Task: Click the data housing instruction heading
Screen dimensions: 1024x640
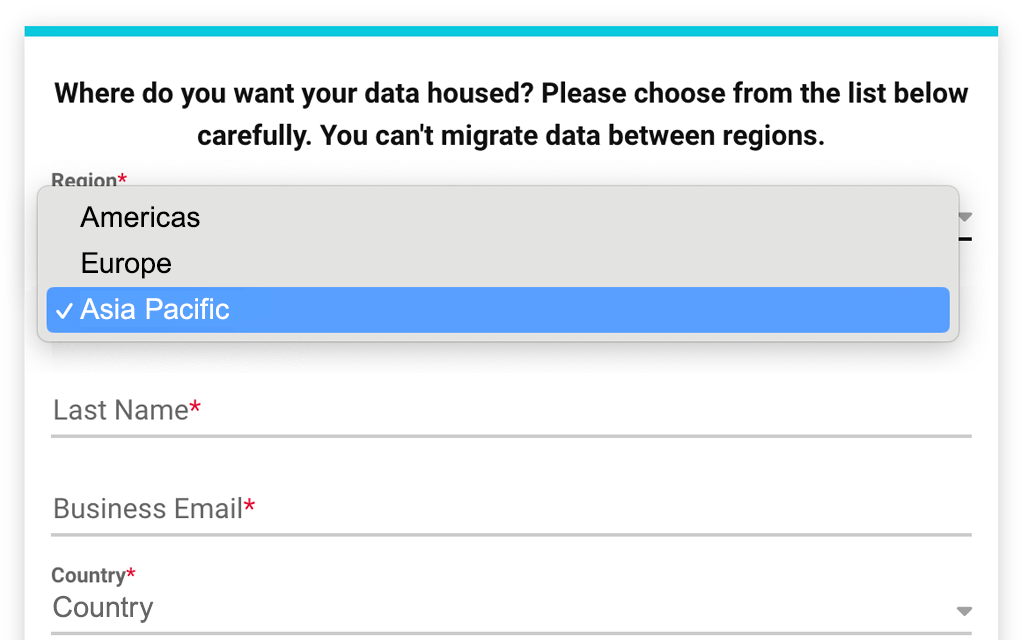Action: (512, 113)
